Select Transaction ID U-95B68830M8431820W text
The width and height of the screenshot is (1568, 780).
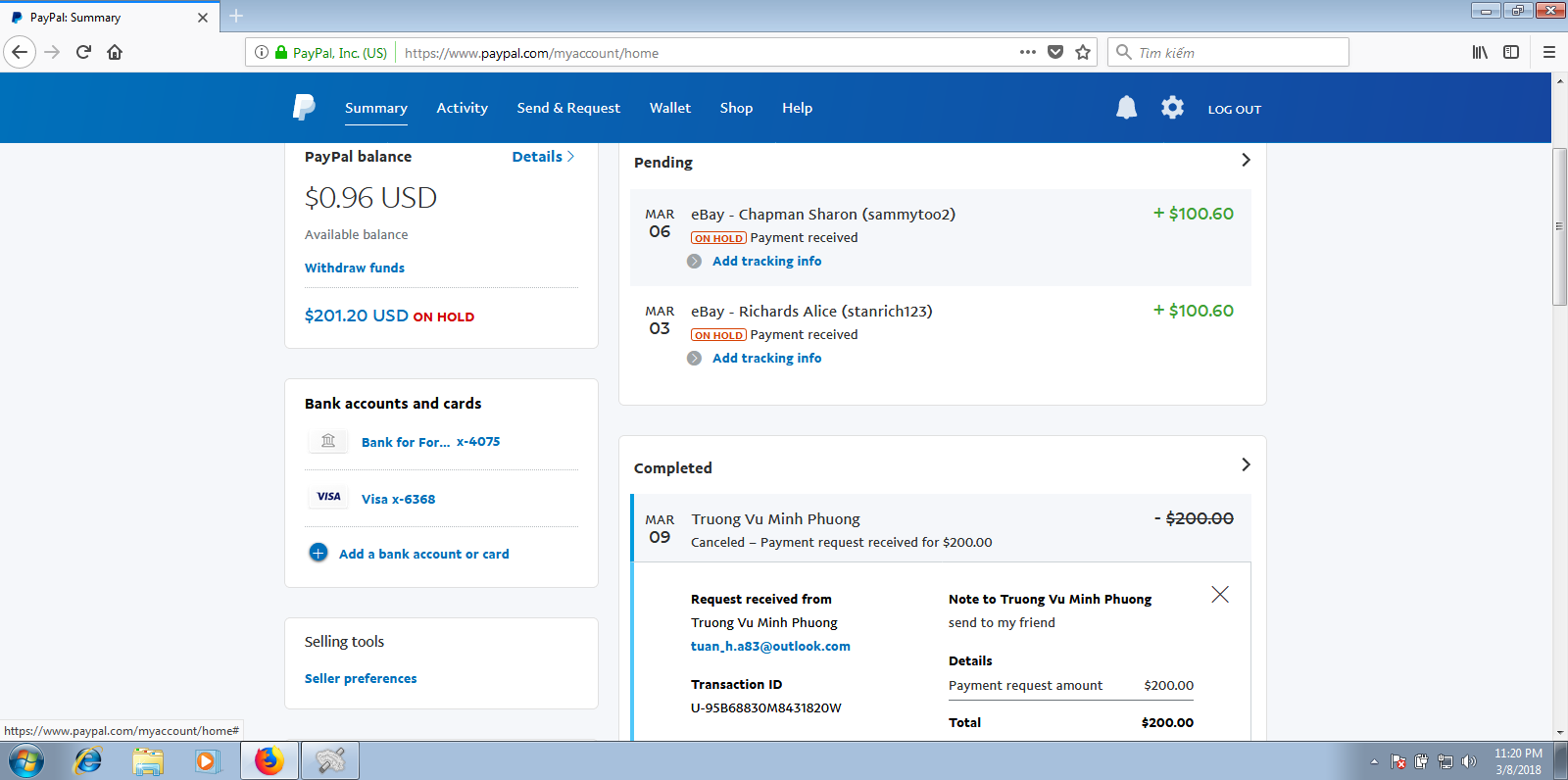[765, 707]
